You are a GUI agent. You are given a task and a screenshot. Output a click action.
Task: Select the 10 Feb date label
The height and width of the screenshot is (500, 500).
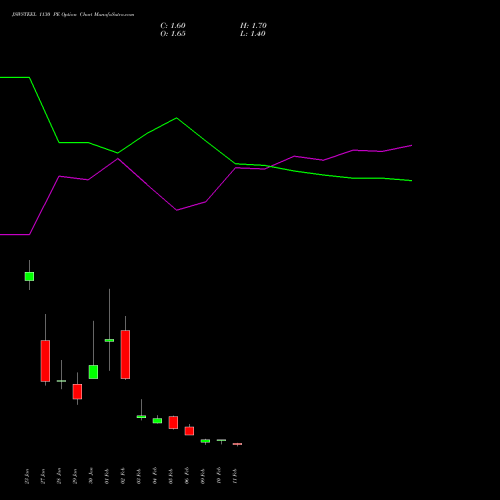[x=219, y=476]
